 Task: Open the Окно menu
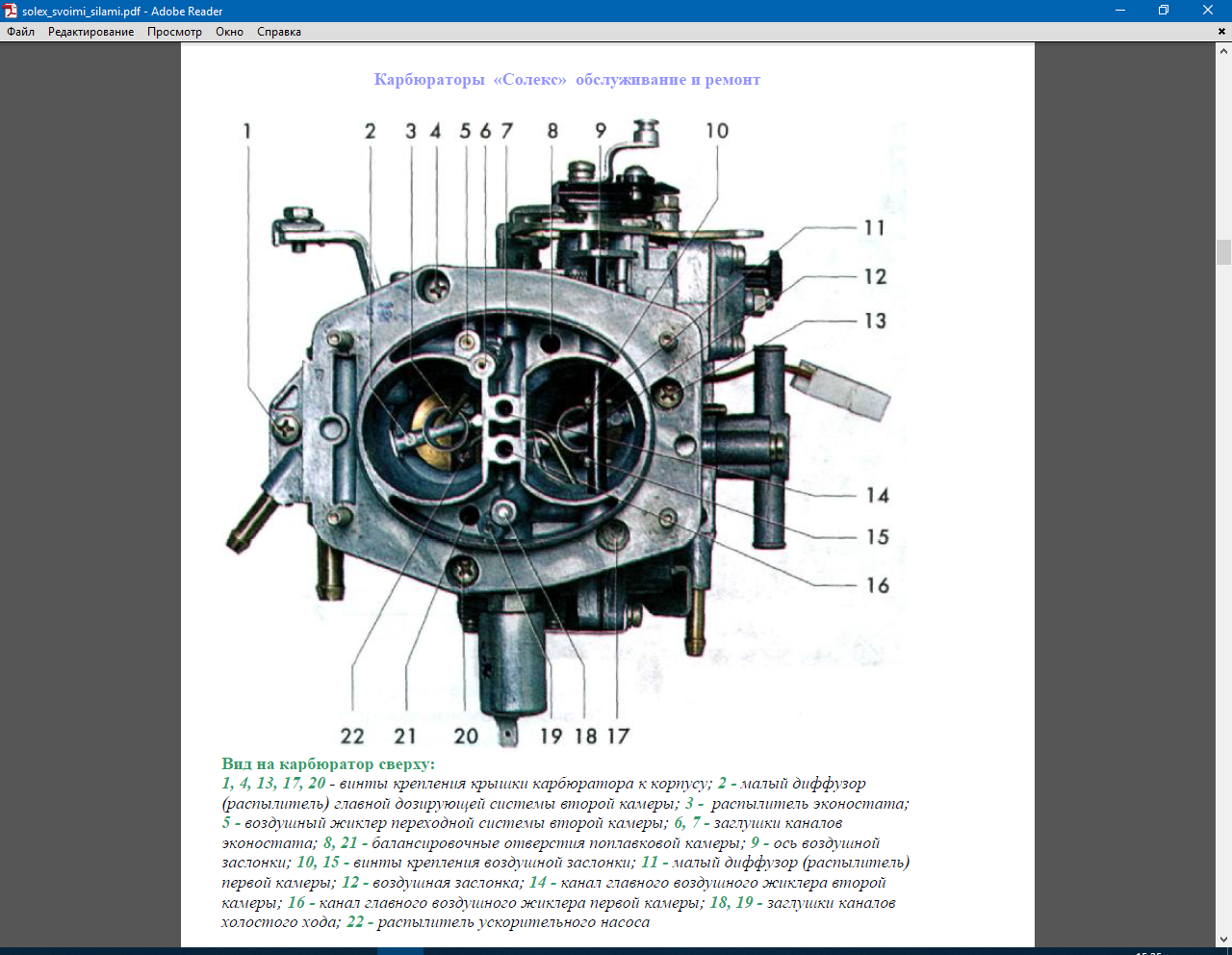[x=229, y=32]
